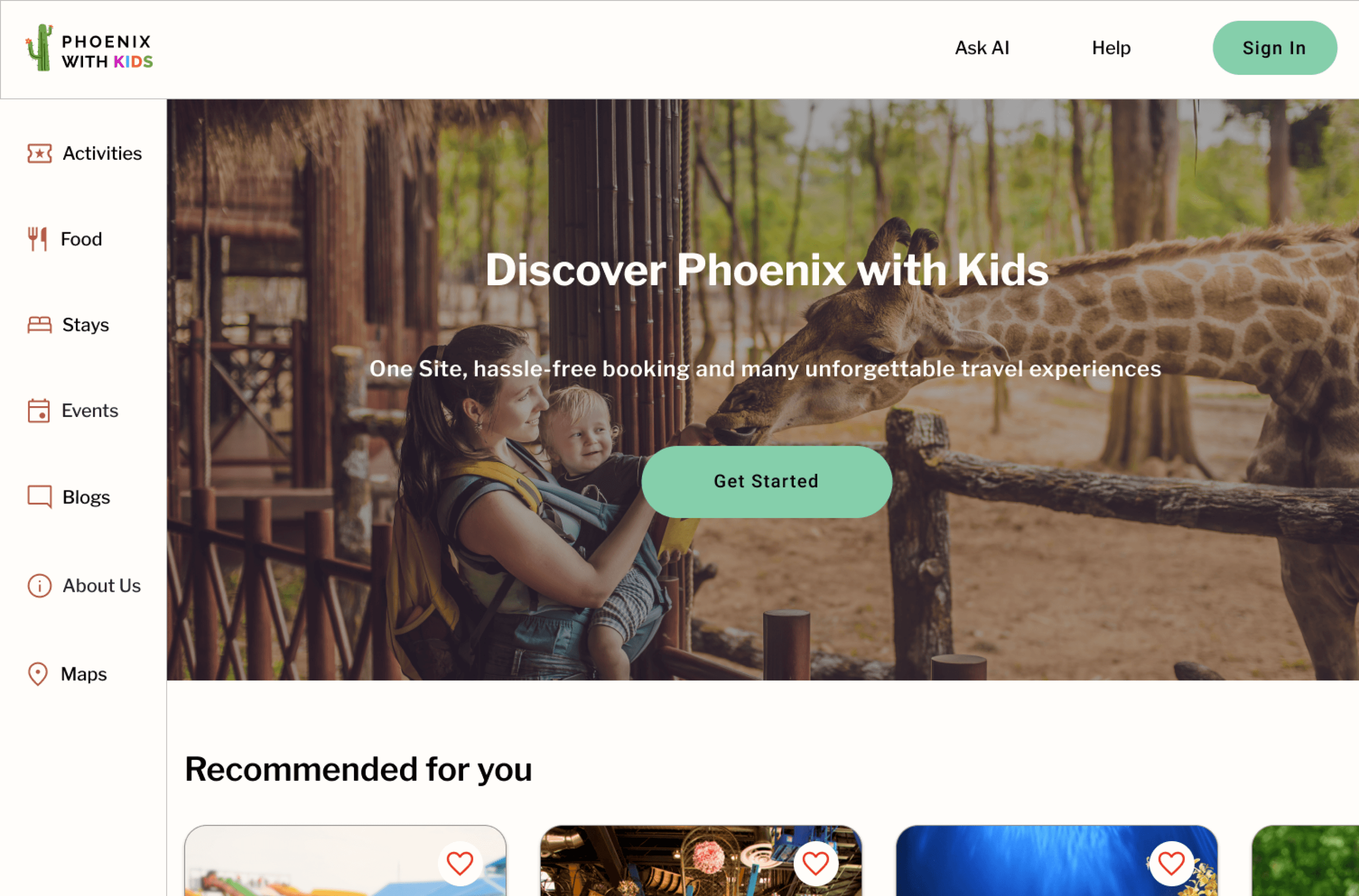Navigate to the Events sidebar label
The width and height of the screenshot is (1359, 896).
(90, 410)
